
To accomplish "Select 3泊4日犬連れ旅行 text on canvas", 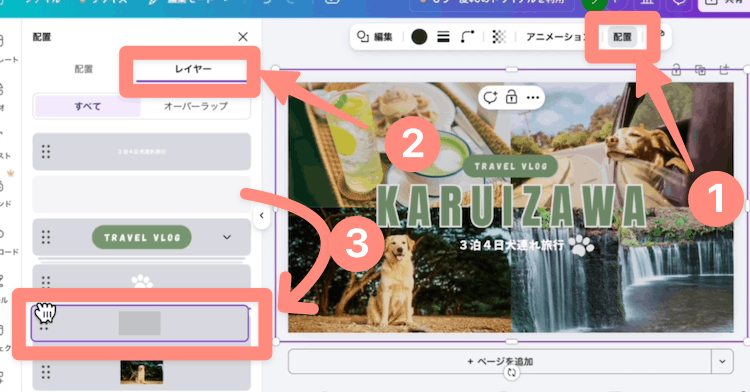I will [x=512, y=245].
